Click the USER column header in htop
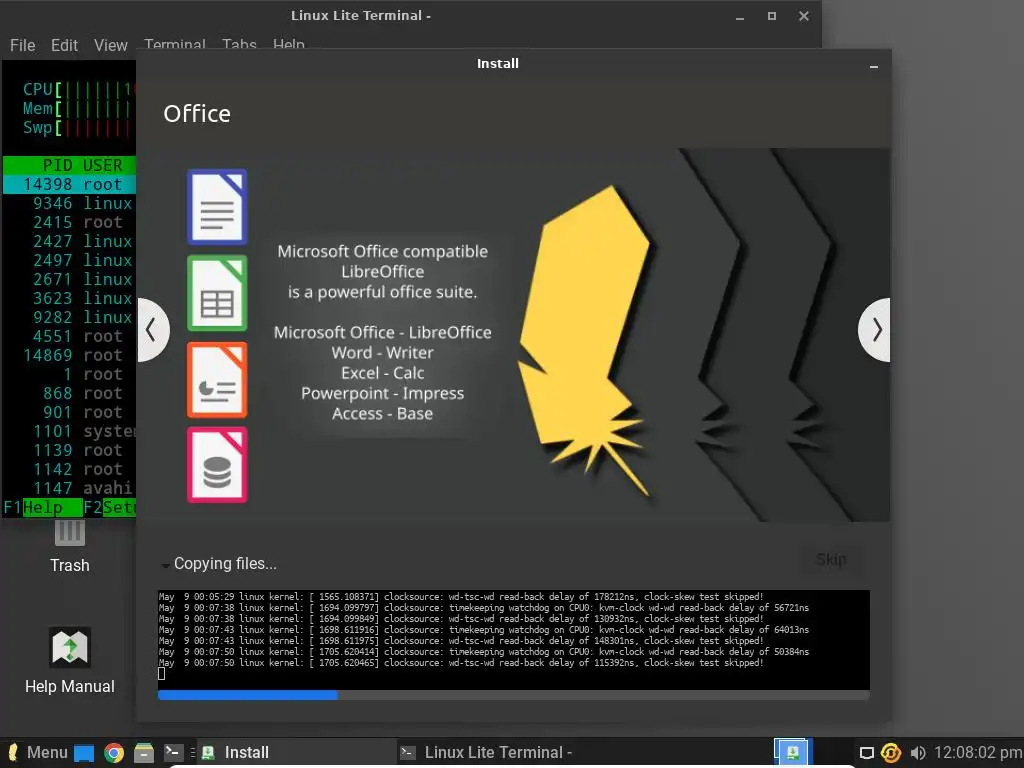This screenshot has height=768, width=1024. [103, 165]
